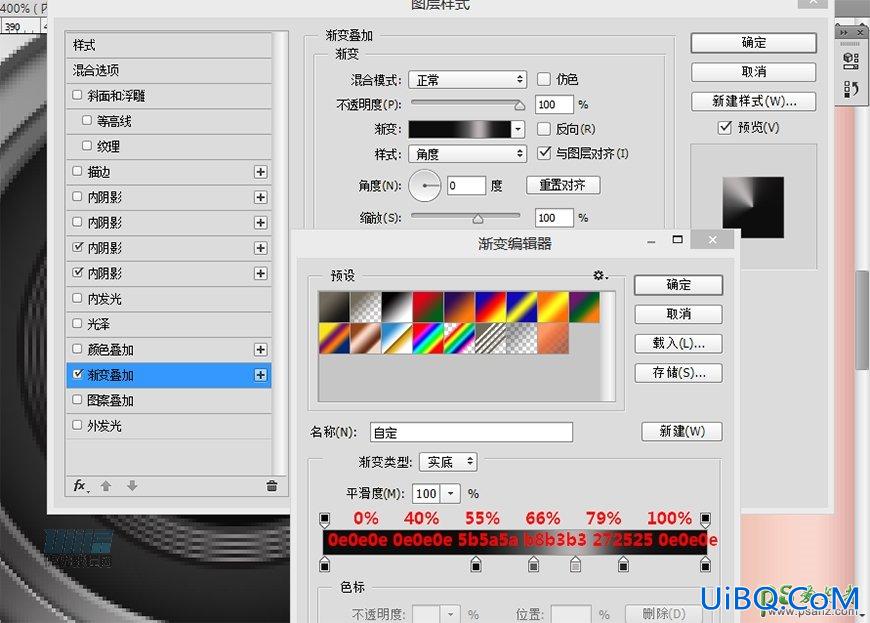870x623 pixels.
Task: Open the fx add-style menu icon
Action: [x=81, y=486]
